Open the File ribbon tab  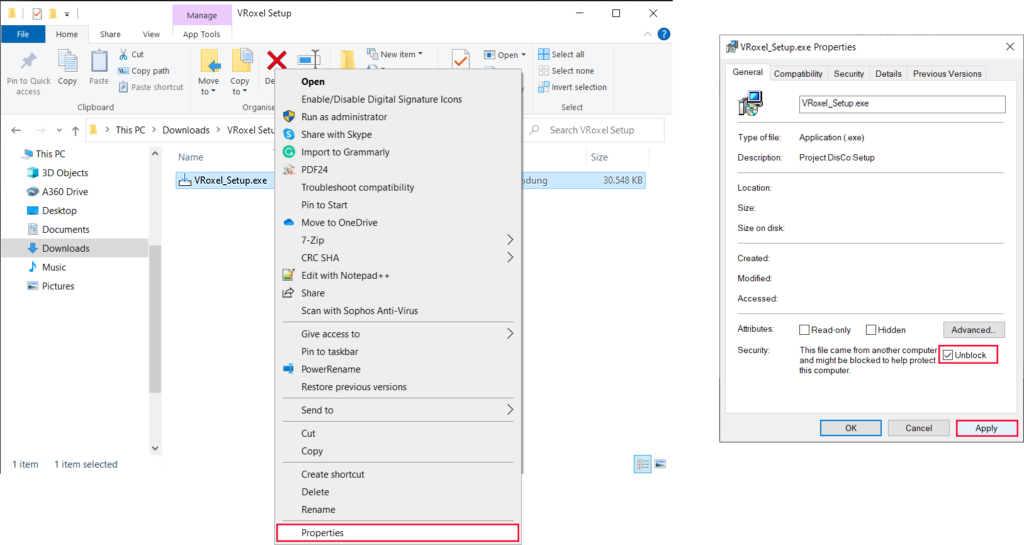pyautogui.click(x=23, y=34)
